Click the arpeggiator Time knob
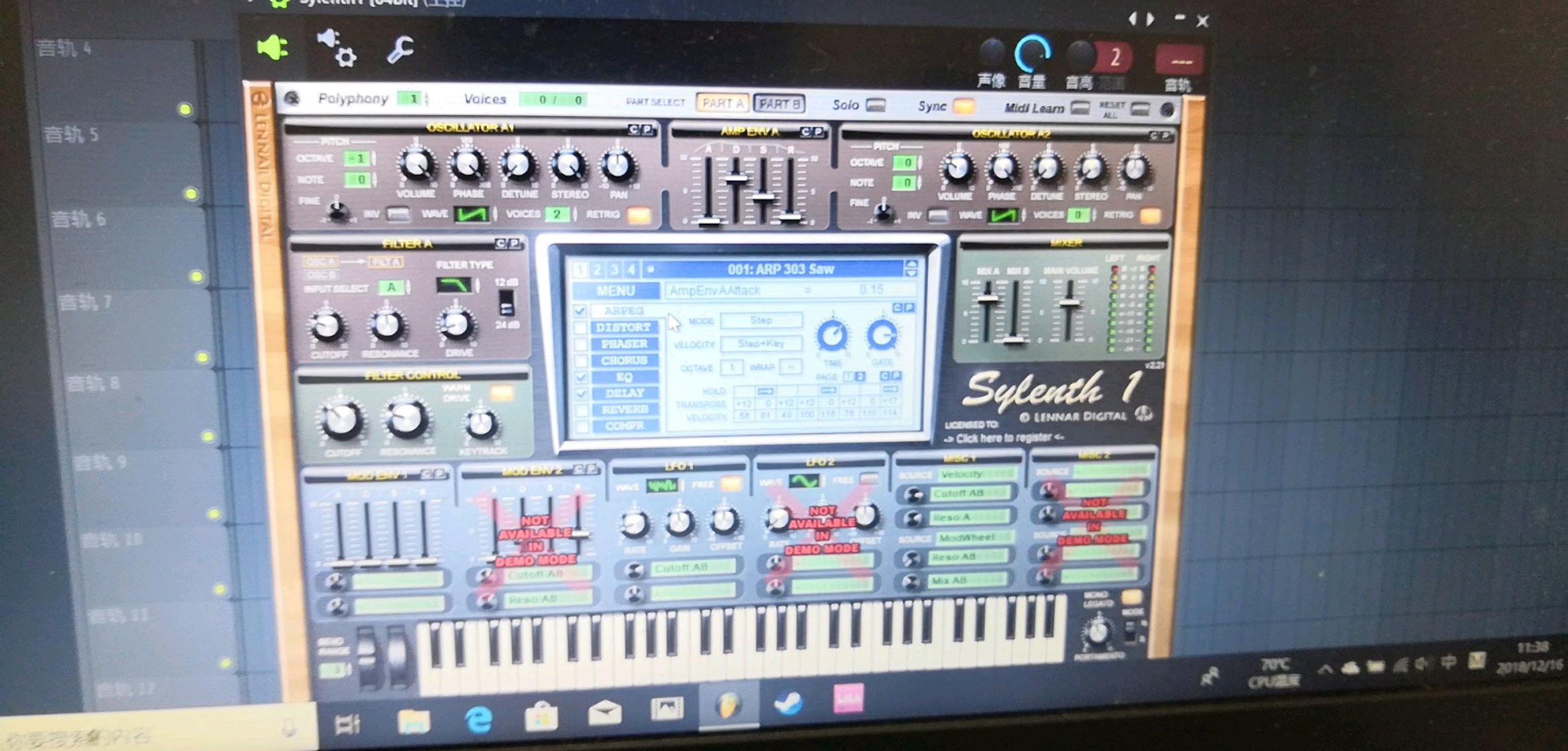 (x=832, y=335)
